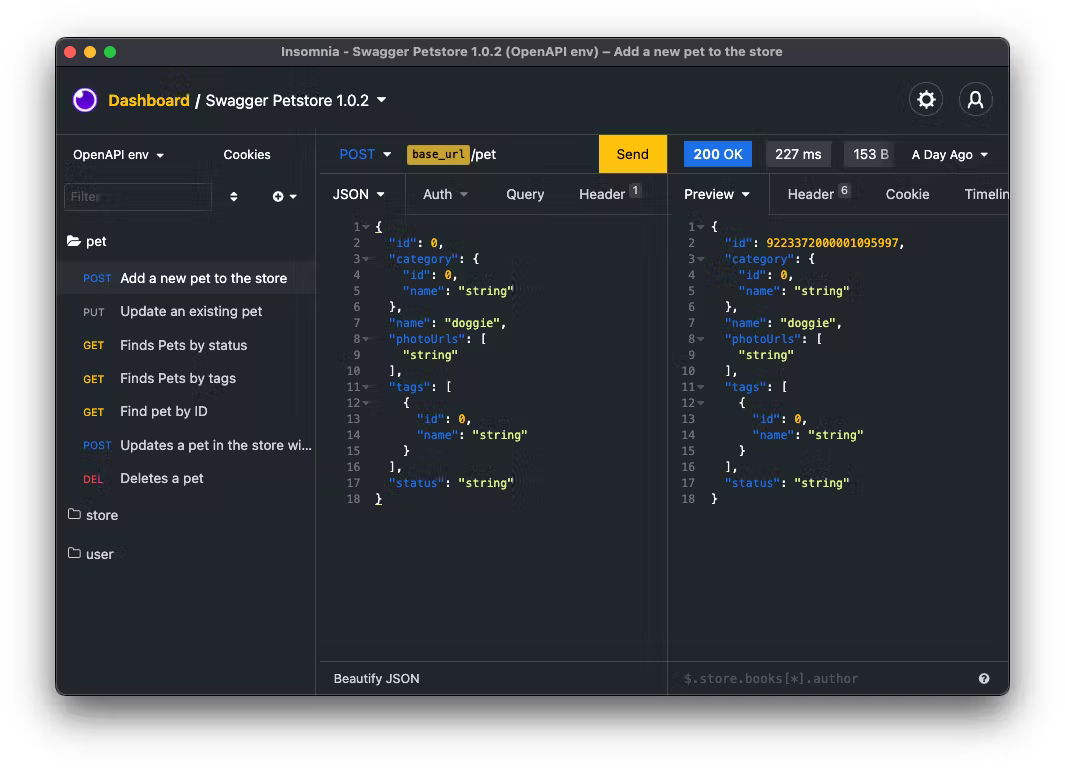The height and width of the screenshot is (769, 1065).
Task: Select Add a new pet to the store
Action: pos(187,278)
